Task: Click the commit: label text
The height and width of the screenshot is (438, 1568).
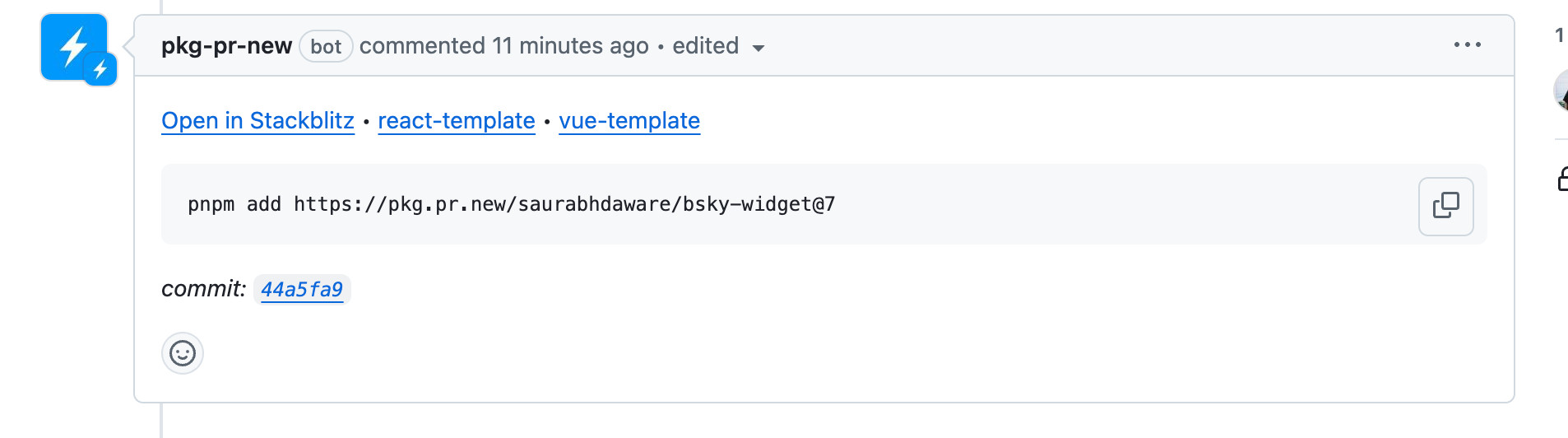Action: pyautogui.click(x=203, y=289)
